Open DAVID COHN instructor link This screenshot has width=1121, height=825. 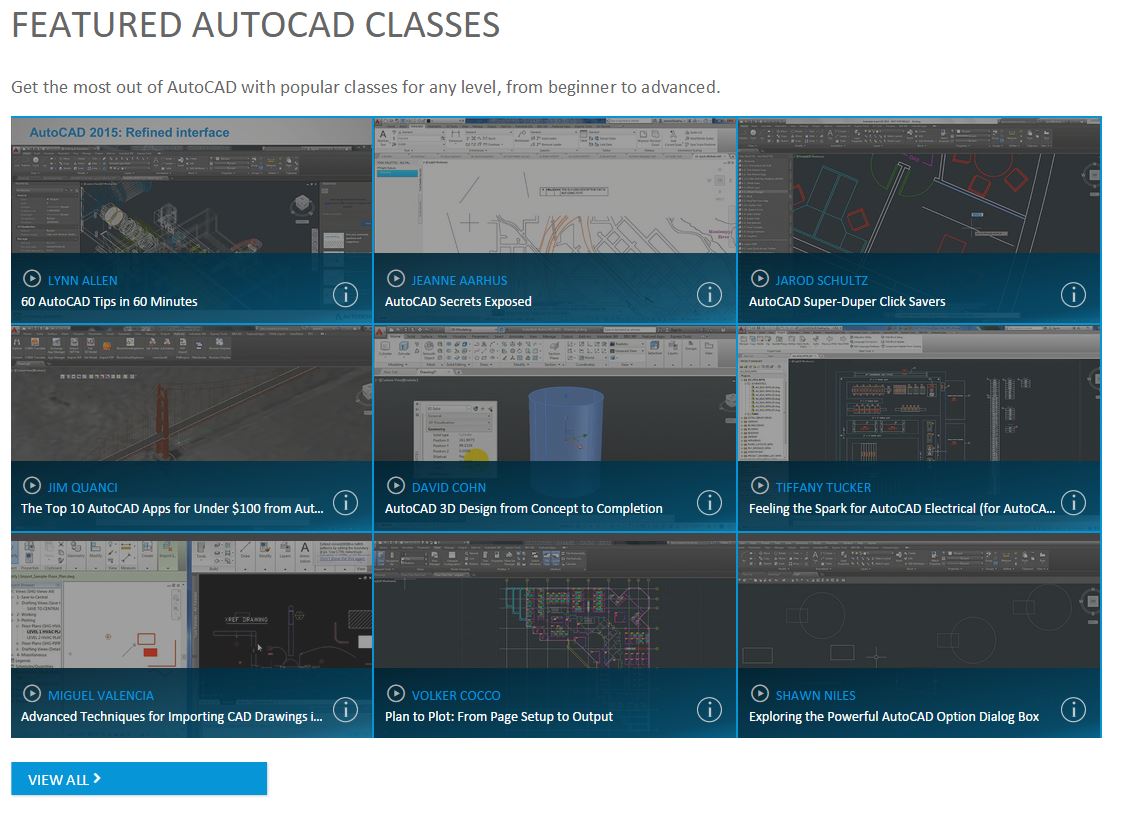[x=449, y=488]
